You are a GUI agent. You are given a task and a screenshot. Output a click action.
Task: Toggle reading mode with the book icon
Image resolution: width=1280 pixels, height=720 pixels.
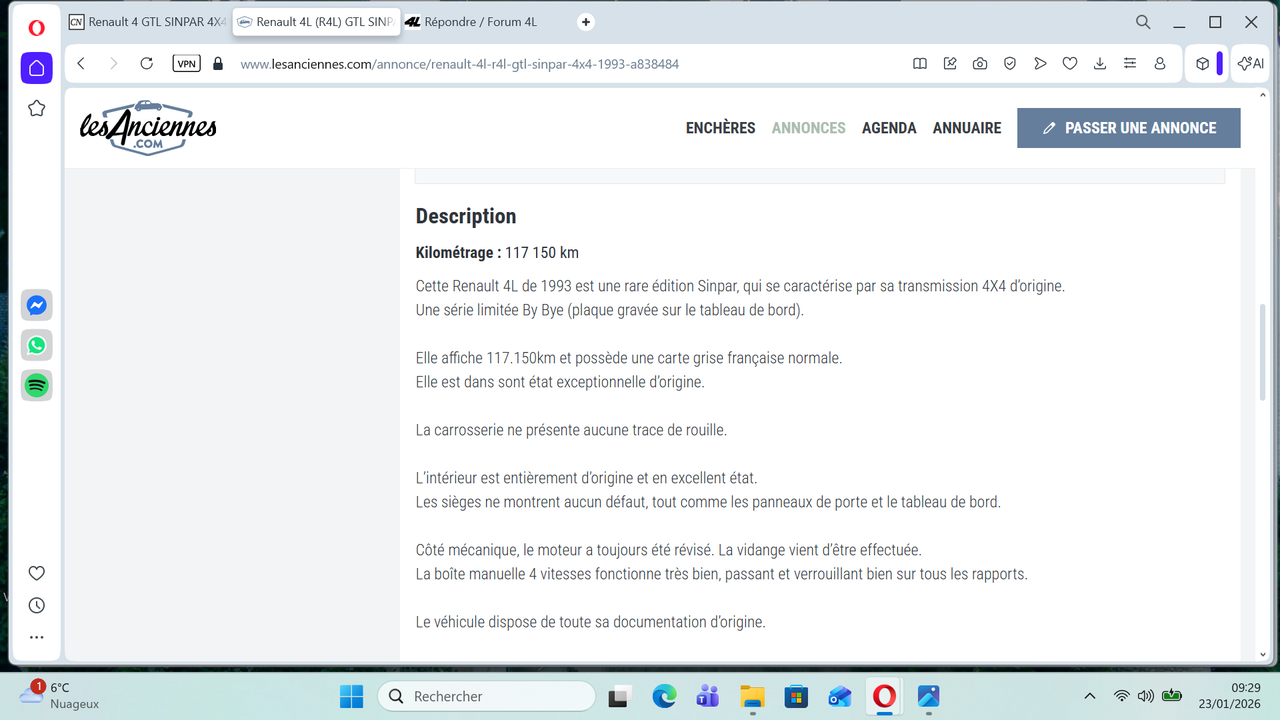(x=919, y=63)
